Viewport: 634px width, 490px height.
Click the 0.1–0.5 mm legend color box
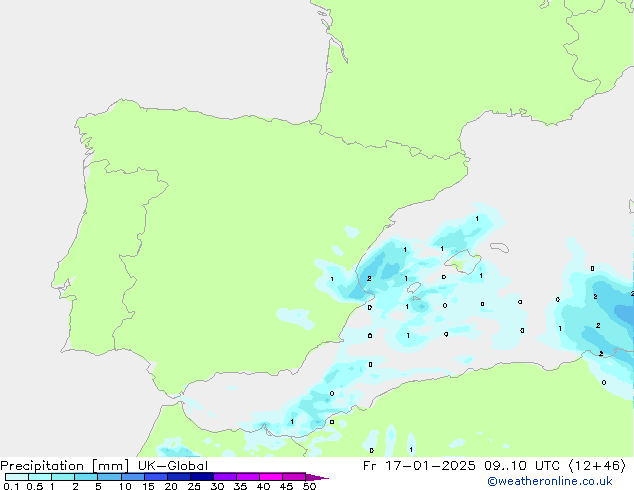pos(17,477)
